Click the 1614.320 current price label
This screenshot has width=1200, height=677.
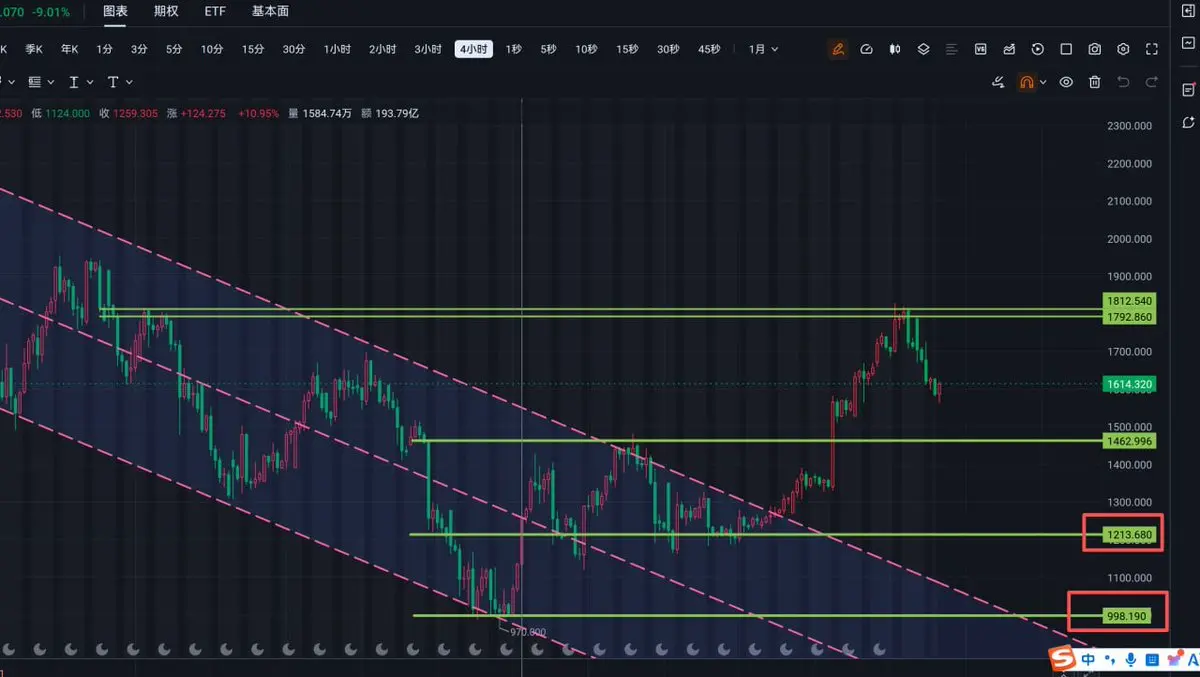(1129, 384)
